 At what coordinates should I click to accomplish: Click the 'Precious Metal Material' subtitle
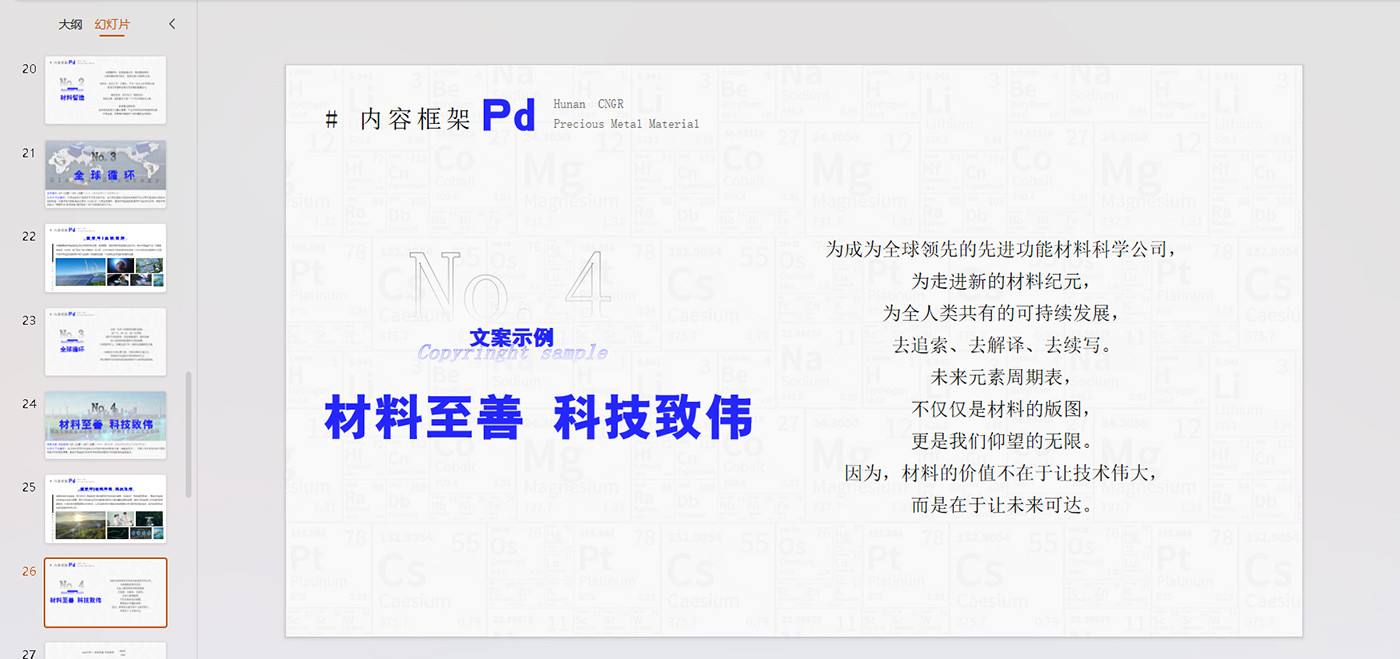pyautogui.click(x=626, y=124)
